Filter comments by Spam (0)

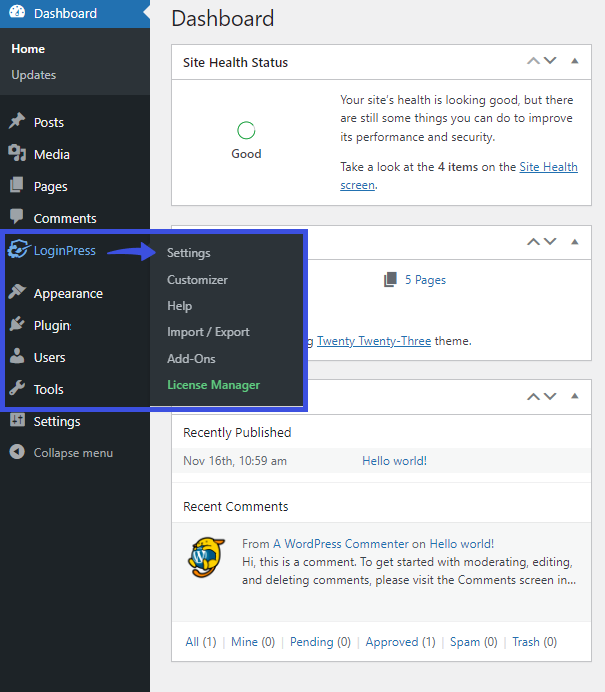click(473, 642)
